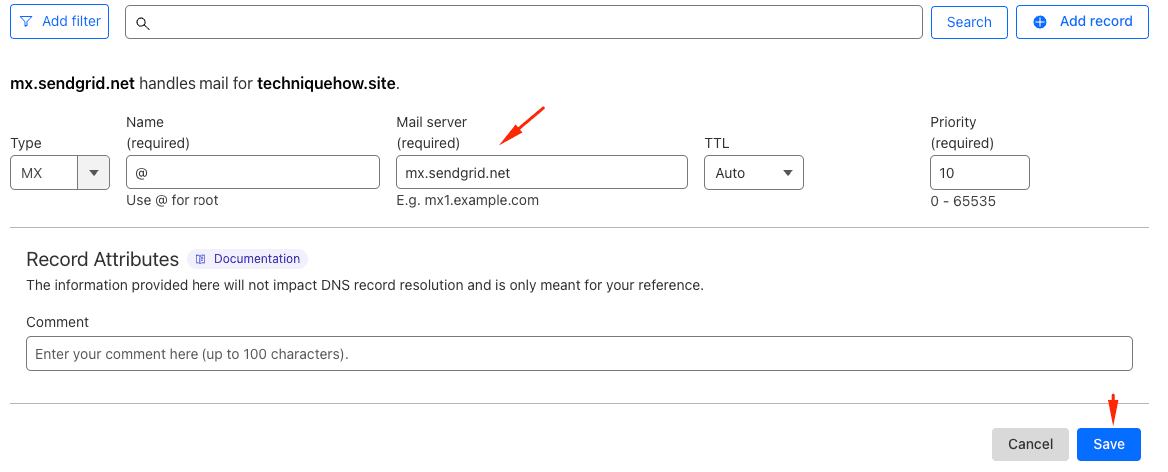Click the magnifying glass icon in search bar
The width and height of the screenshot is (1168, 472).
[143, 23]
